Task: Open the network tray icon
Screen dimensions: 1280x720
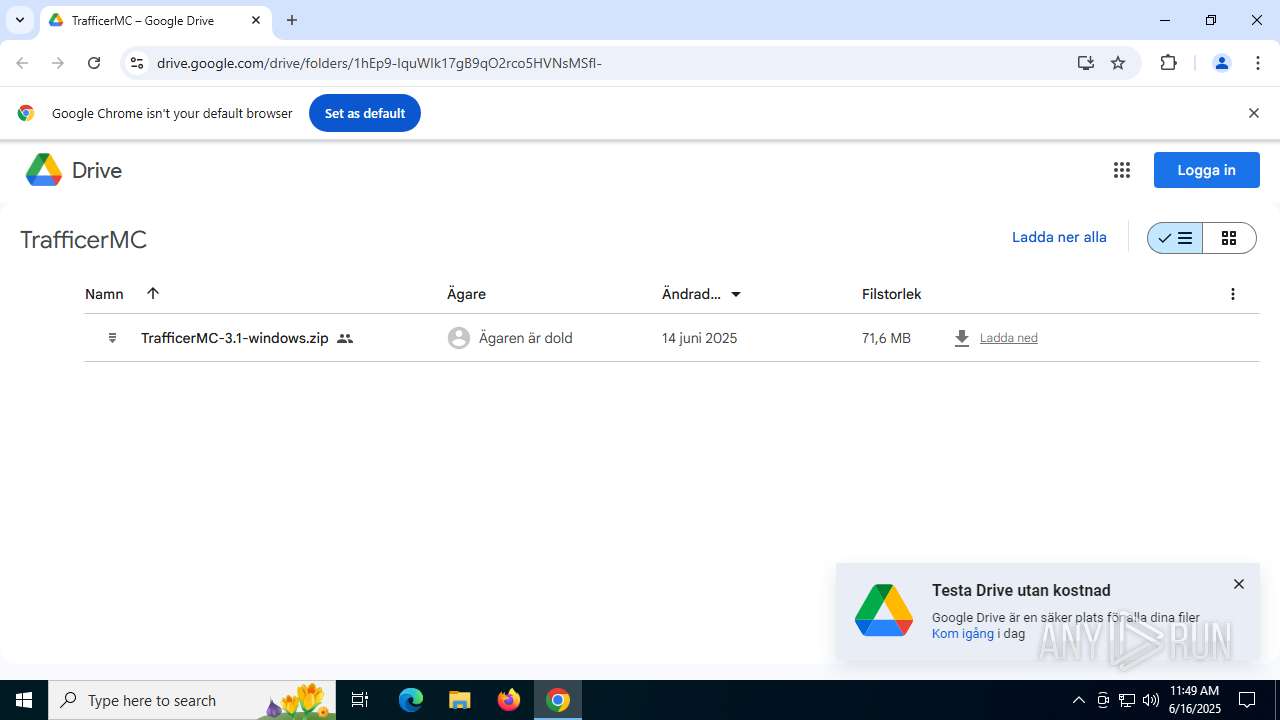Action: click(x=1127, y=700)
